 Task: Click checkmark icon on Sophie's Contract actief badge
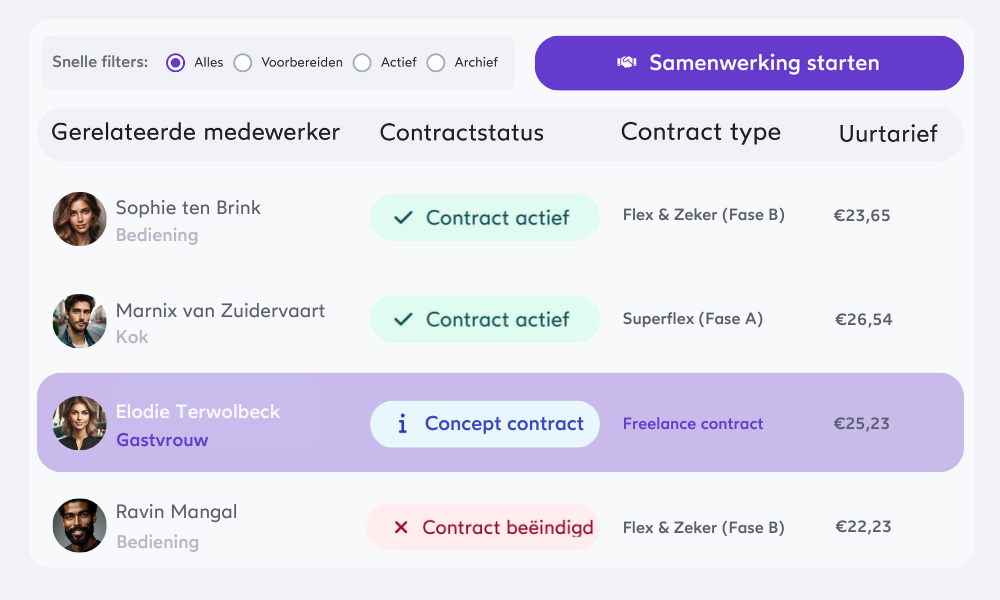pyautogui.click(x=404, y=217)
